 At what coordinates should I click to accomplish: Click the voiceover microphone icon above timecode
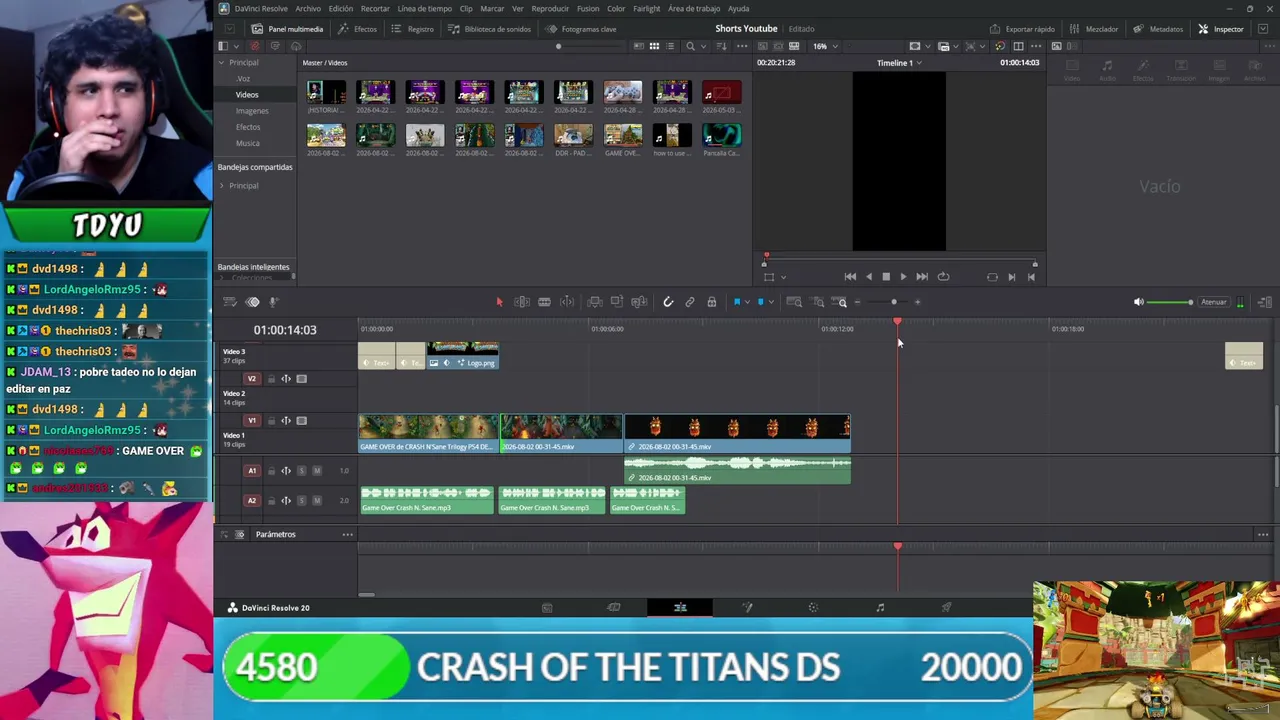tap(273, 302)
